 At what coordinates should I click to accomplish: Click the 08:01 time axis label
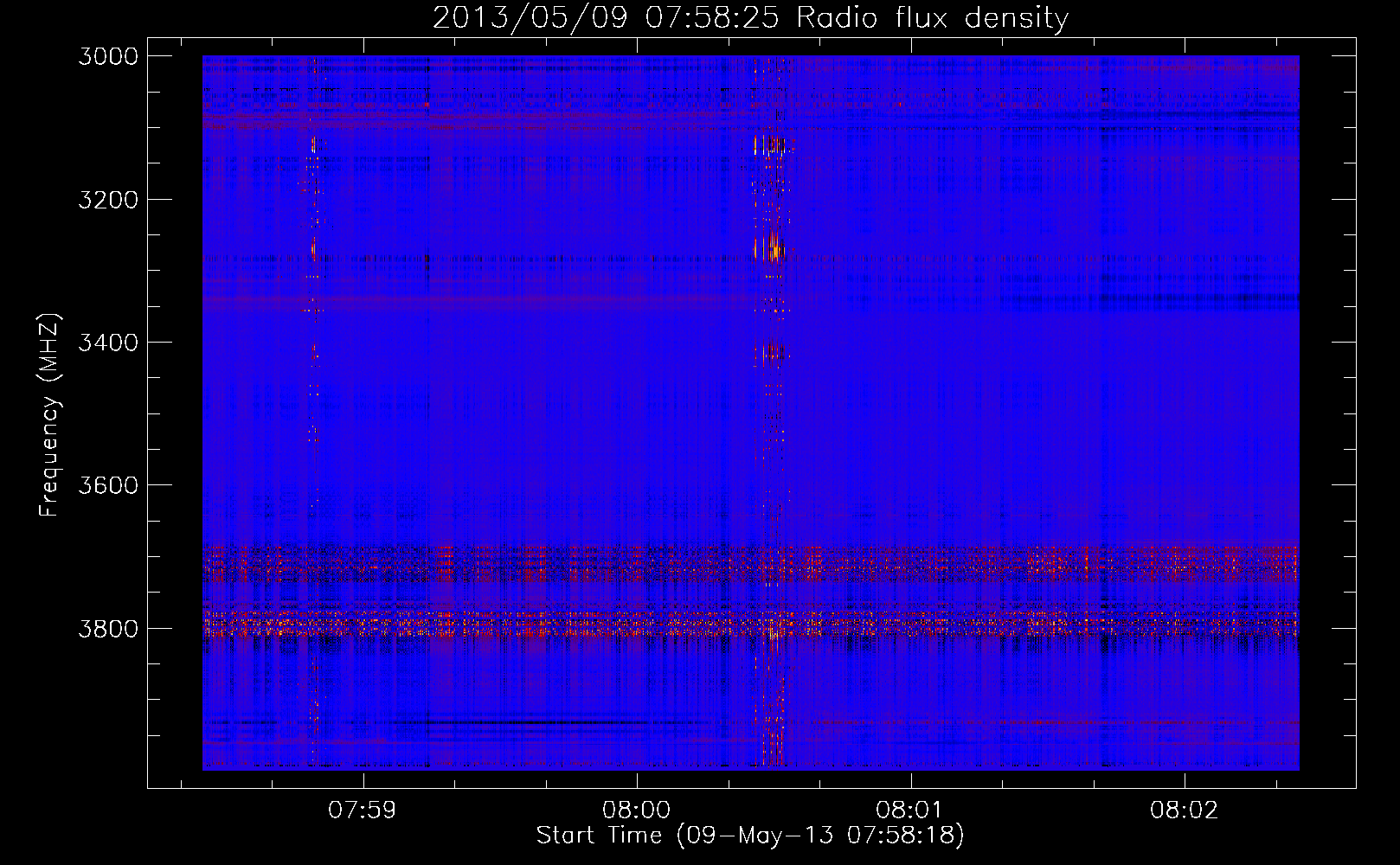[909, 811]
